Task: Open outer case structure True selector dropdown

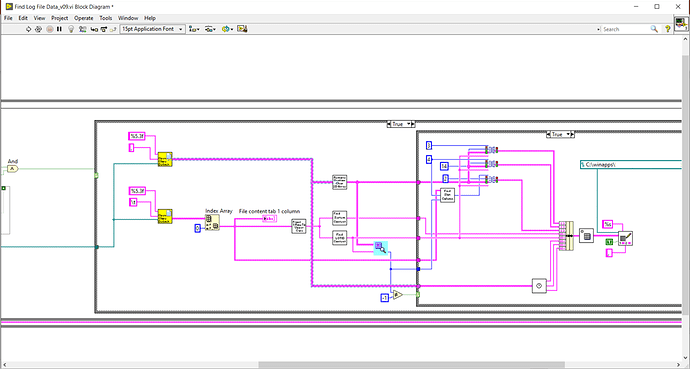Action: click(400, 124)
